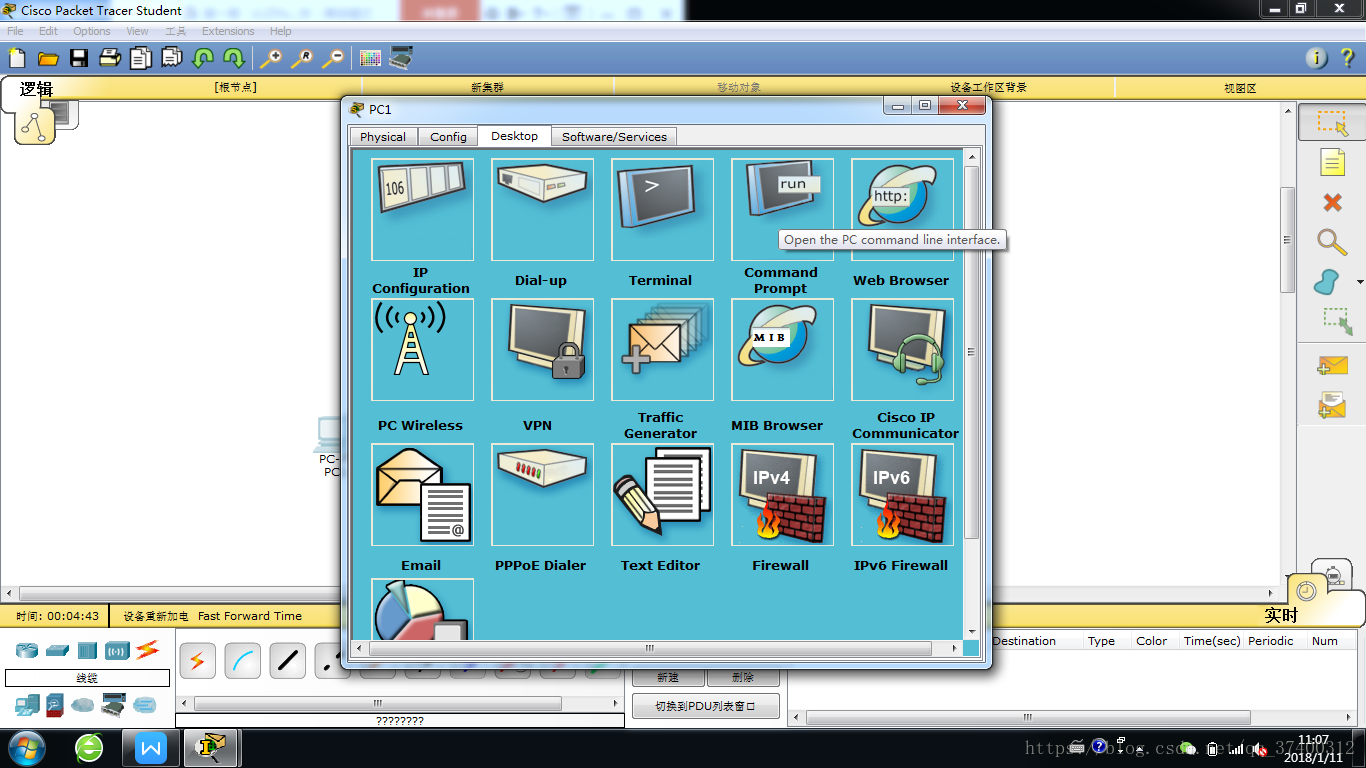Viewport: 1366px width, 768px height.
Task: Open the View menu
Action: pyautogui.click(x=137, y=31)
